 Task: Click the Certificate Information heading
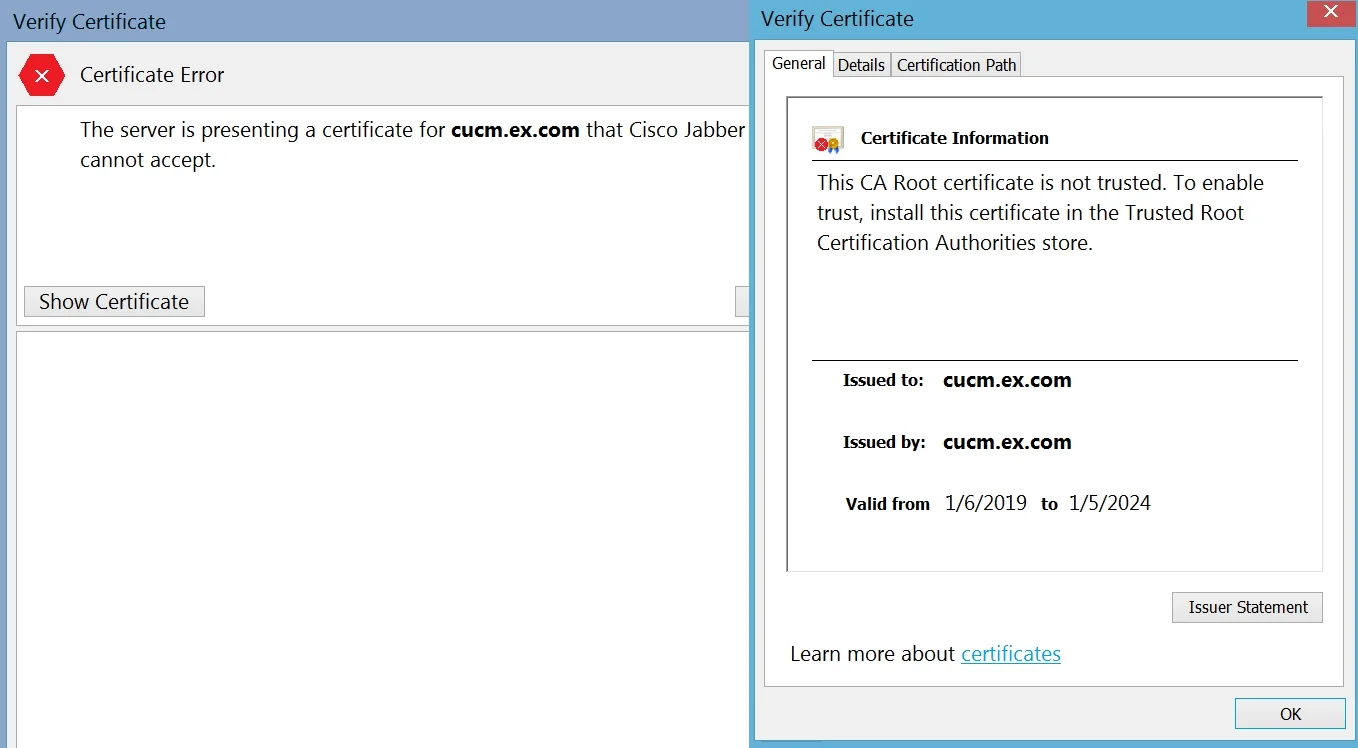tap(955, 138)
